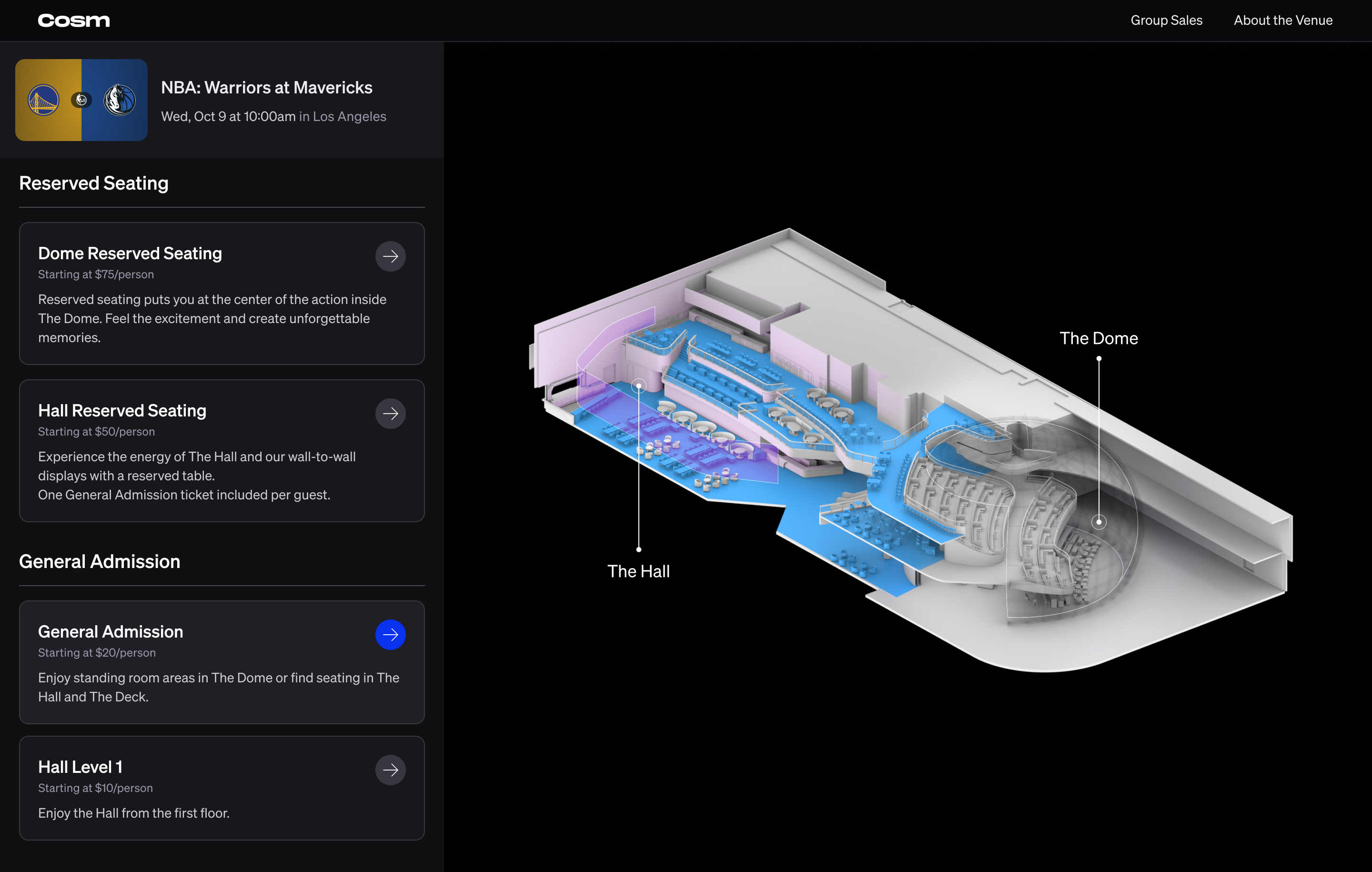Screen dimensions: 1372x872
Task: Click the Golden State Warriors team logo
Action: [x=44, y=101]
